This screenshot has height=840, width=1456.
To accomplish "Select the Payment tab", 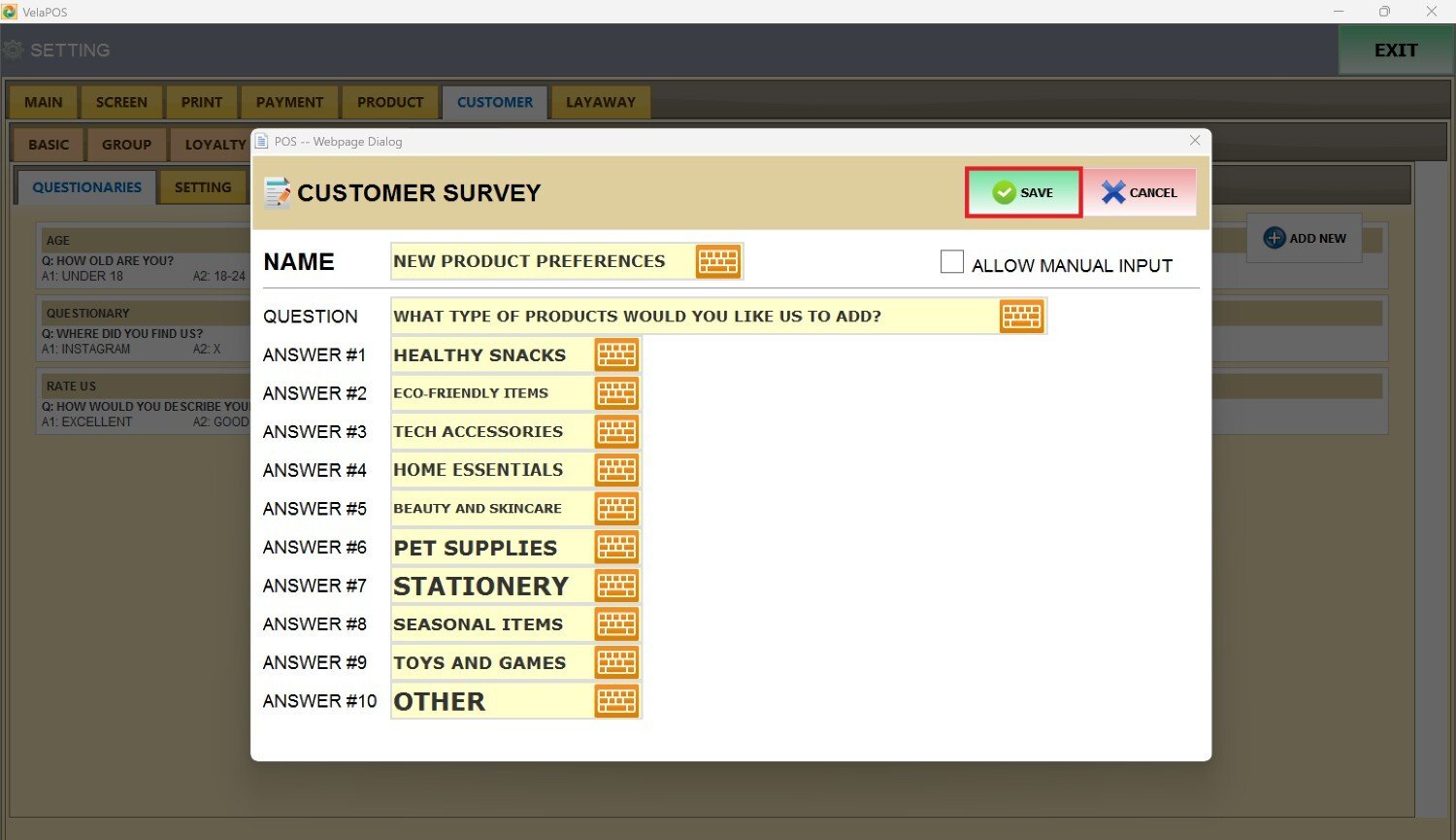I will [289, 102].
